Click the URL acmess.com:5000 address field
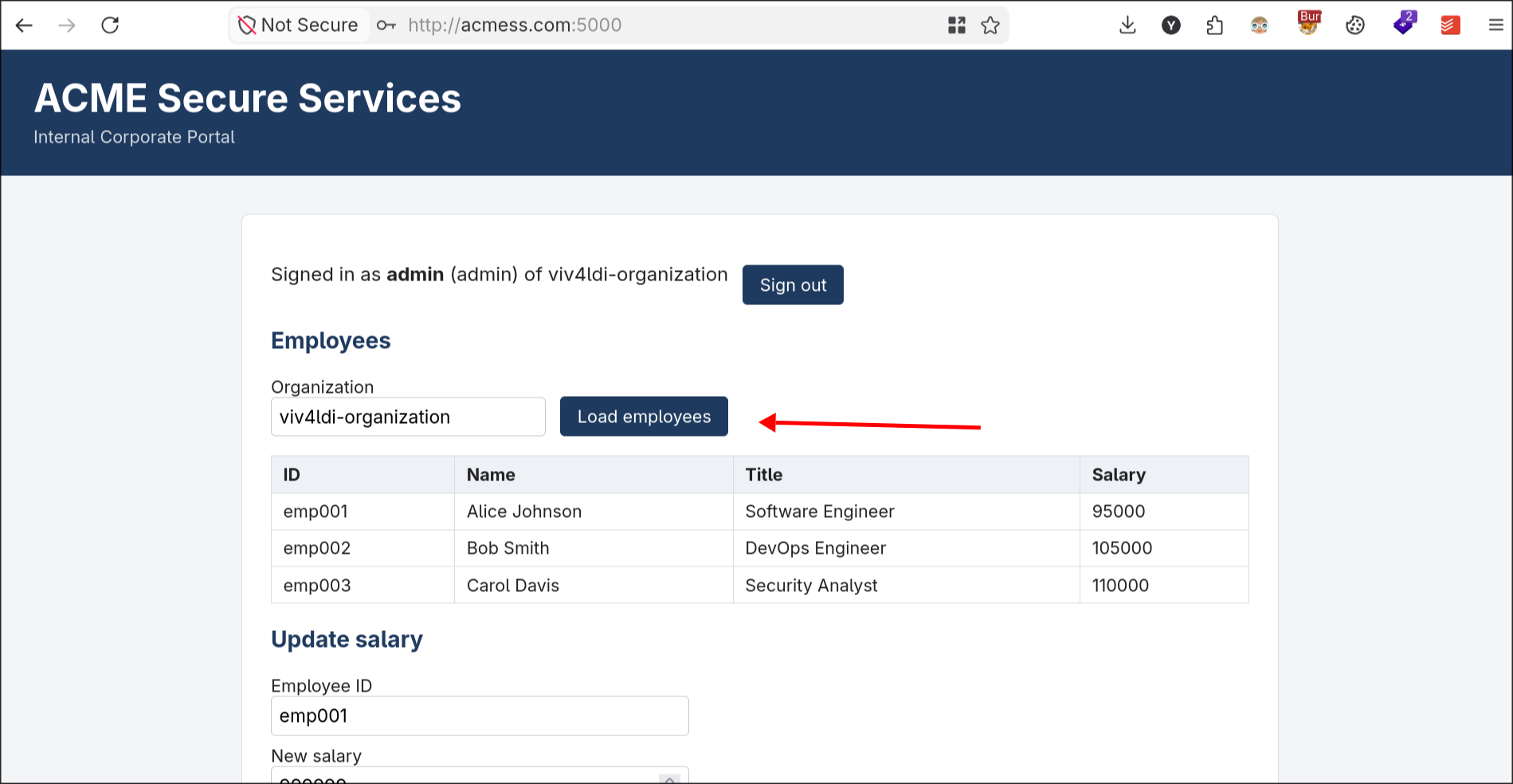Viewport: 1513px width, 784px height. click(x=515, y=25)
